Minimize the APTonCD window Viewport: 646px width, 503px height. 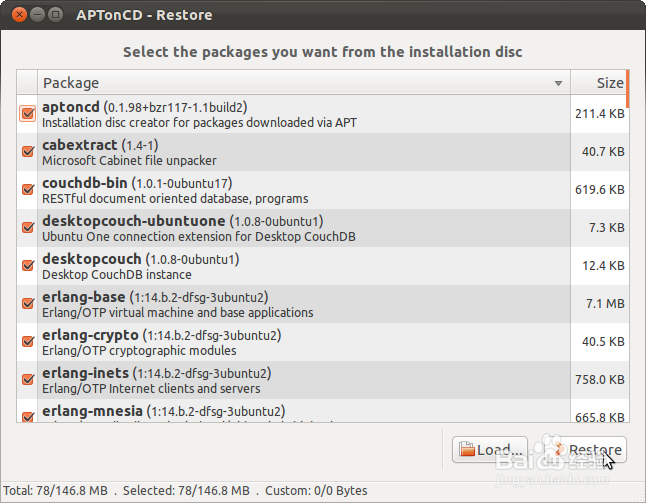pyautogui.click(x=37, y=15)
